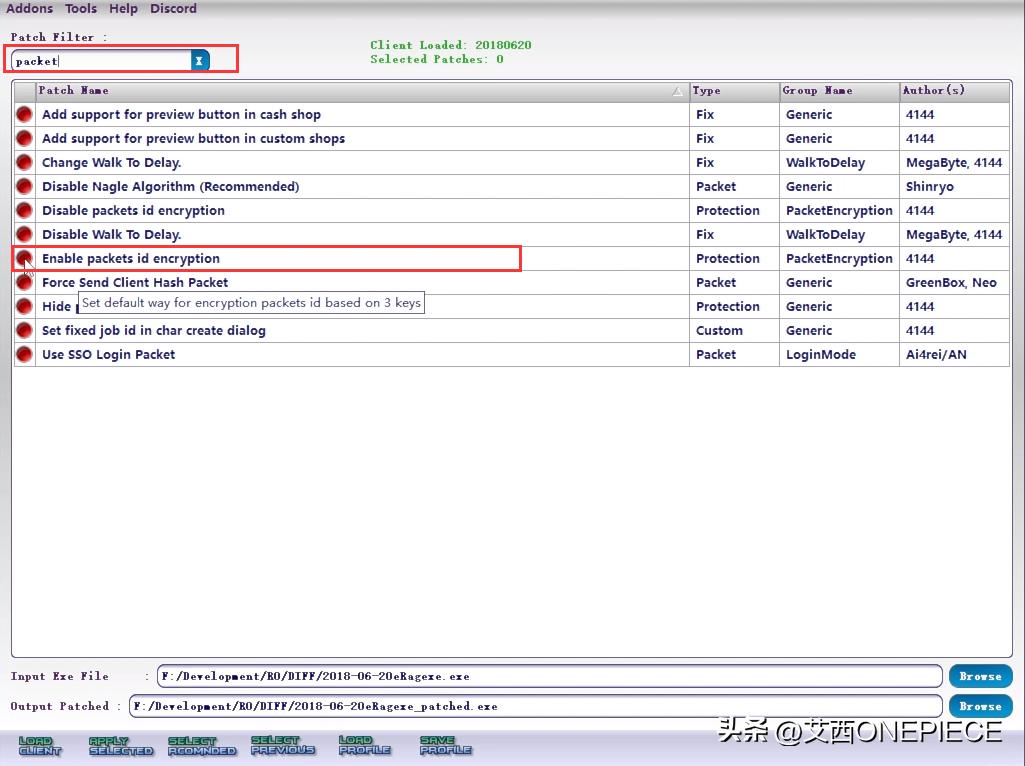Click Select Recommended at the bottom
Viewport: 1025px width, 766px height.
click(202, 746)
